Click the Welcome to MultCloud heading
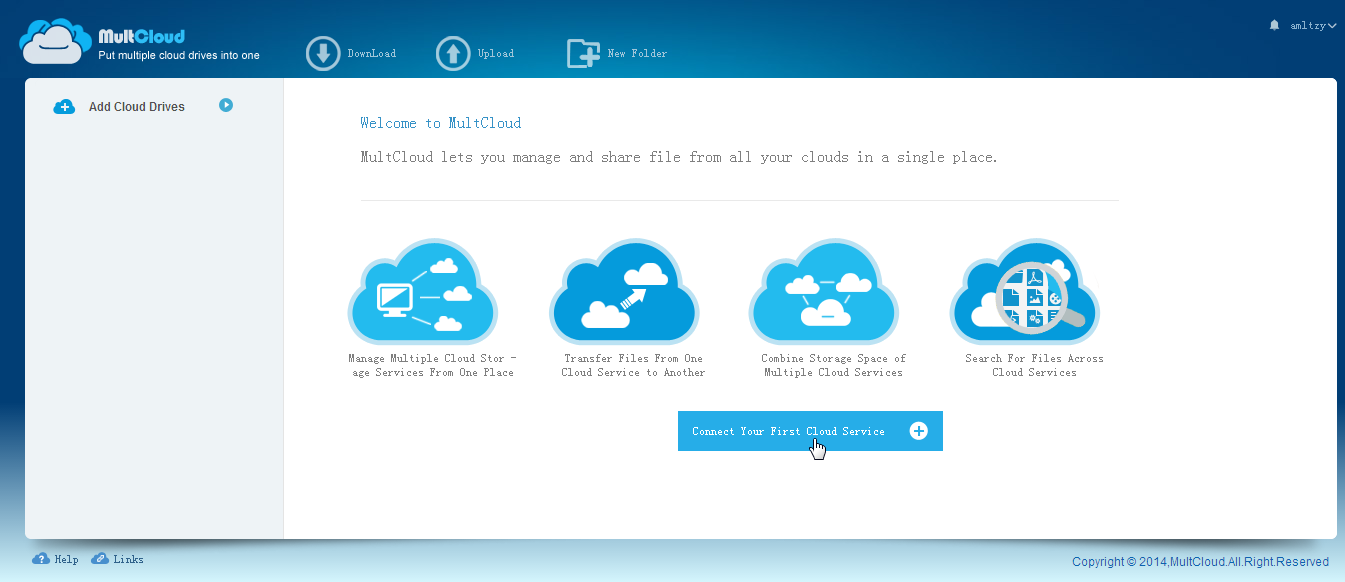This screenshot has height=582, width=1345. (x=441, y=123)
